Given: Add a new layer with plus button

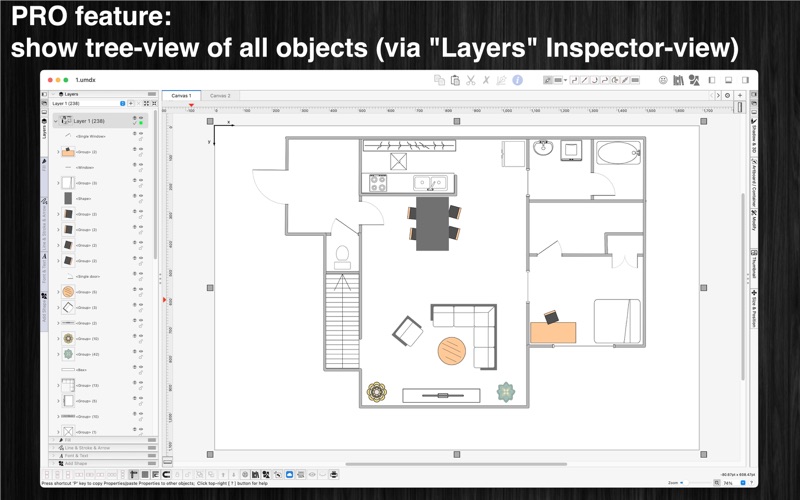Looking at the screenshot, I should click(131, 103).
